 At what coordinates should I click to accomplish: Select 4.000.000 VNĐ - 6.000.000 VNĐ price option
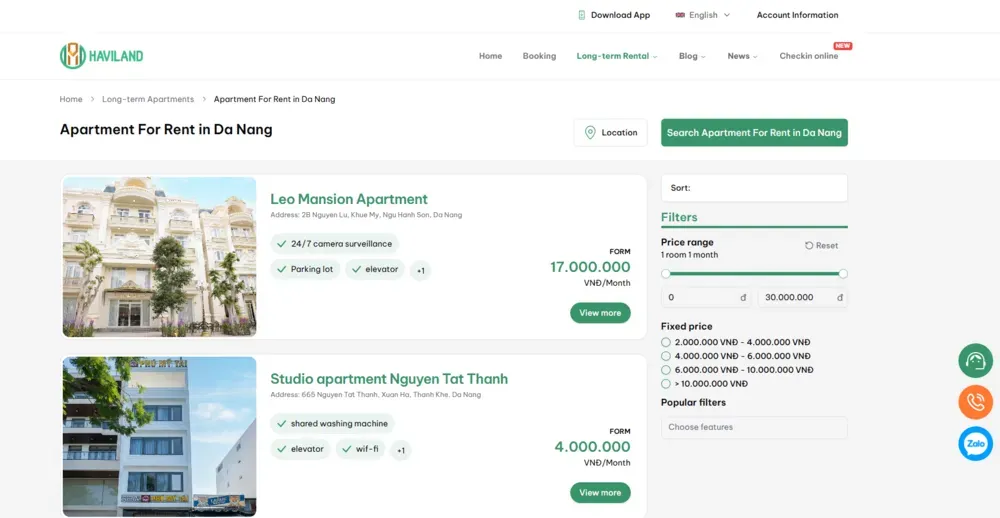pos(666,356)
